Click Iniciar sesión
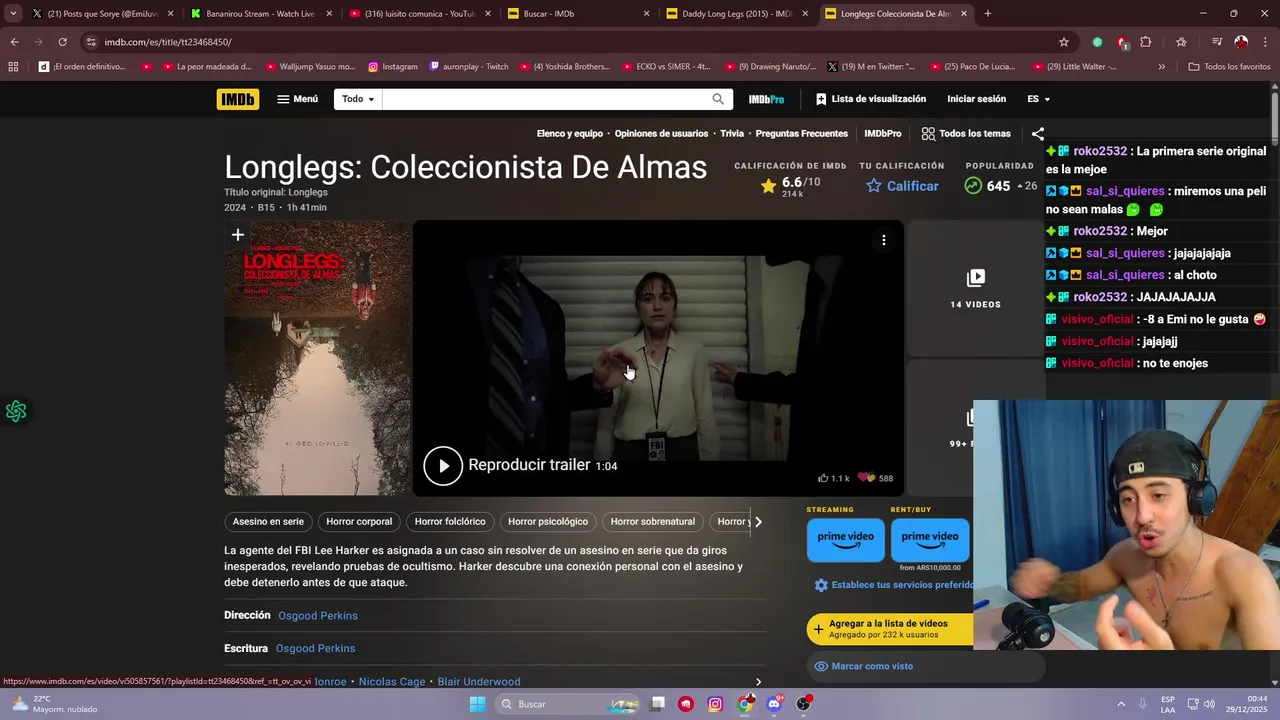Image resolution: width=1280 pixels, height=720 pixels. tap(976, 99)
